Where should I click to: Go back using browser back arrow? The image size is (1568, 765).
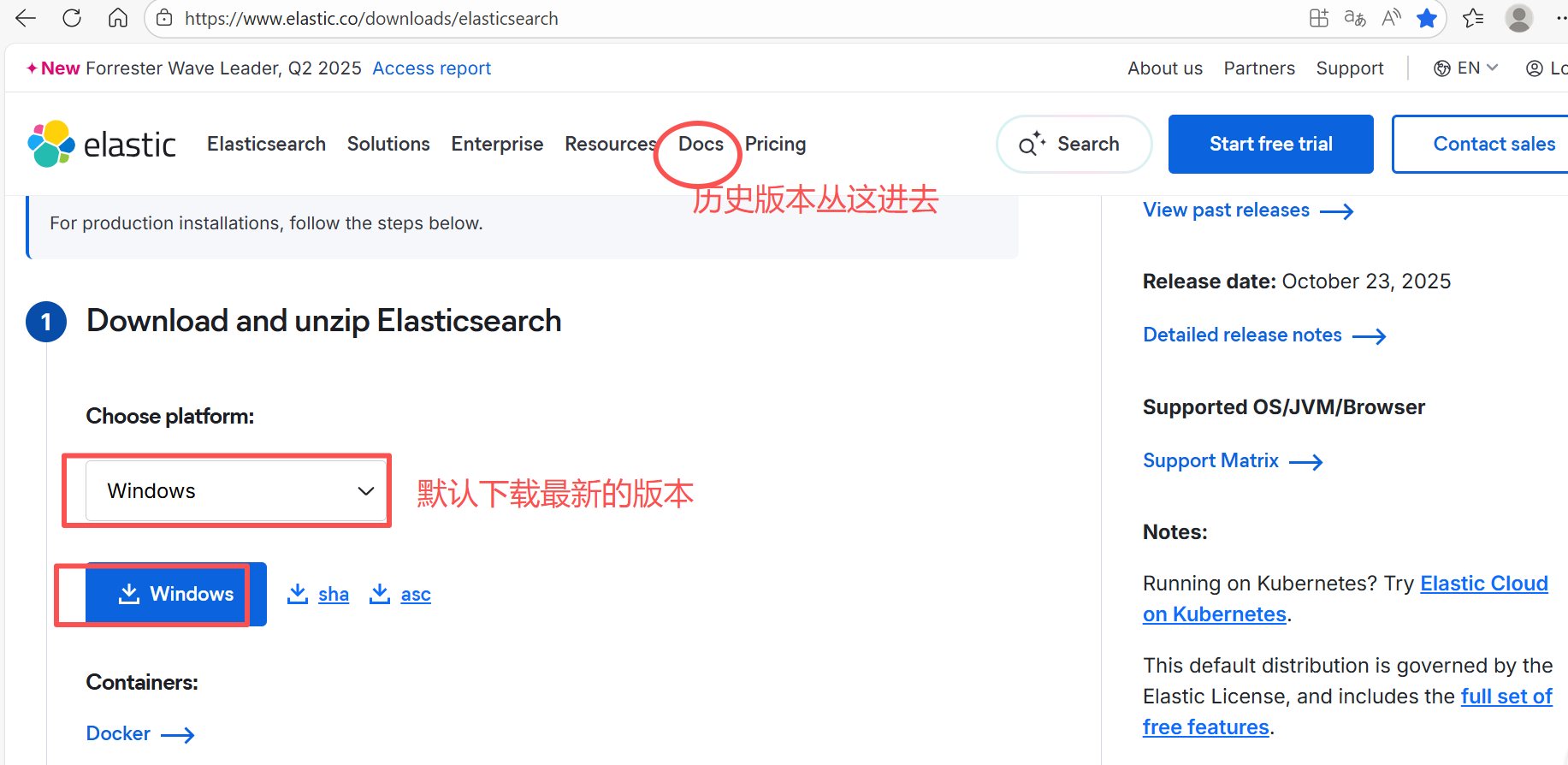(26, 18)
